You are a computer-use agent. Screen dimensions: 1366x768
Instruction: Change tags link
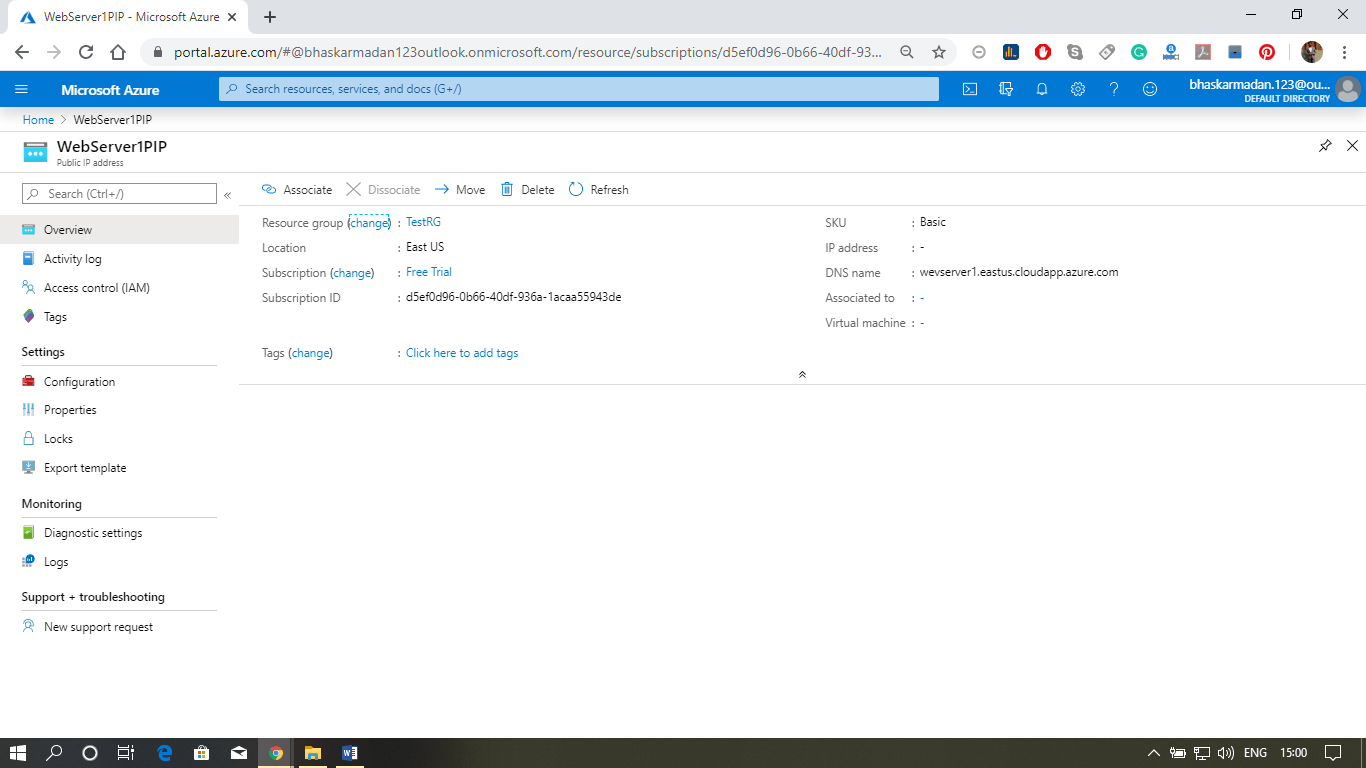click(310, 353)
